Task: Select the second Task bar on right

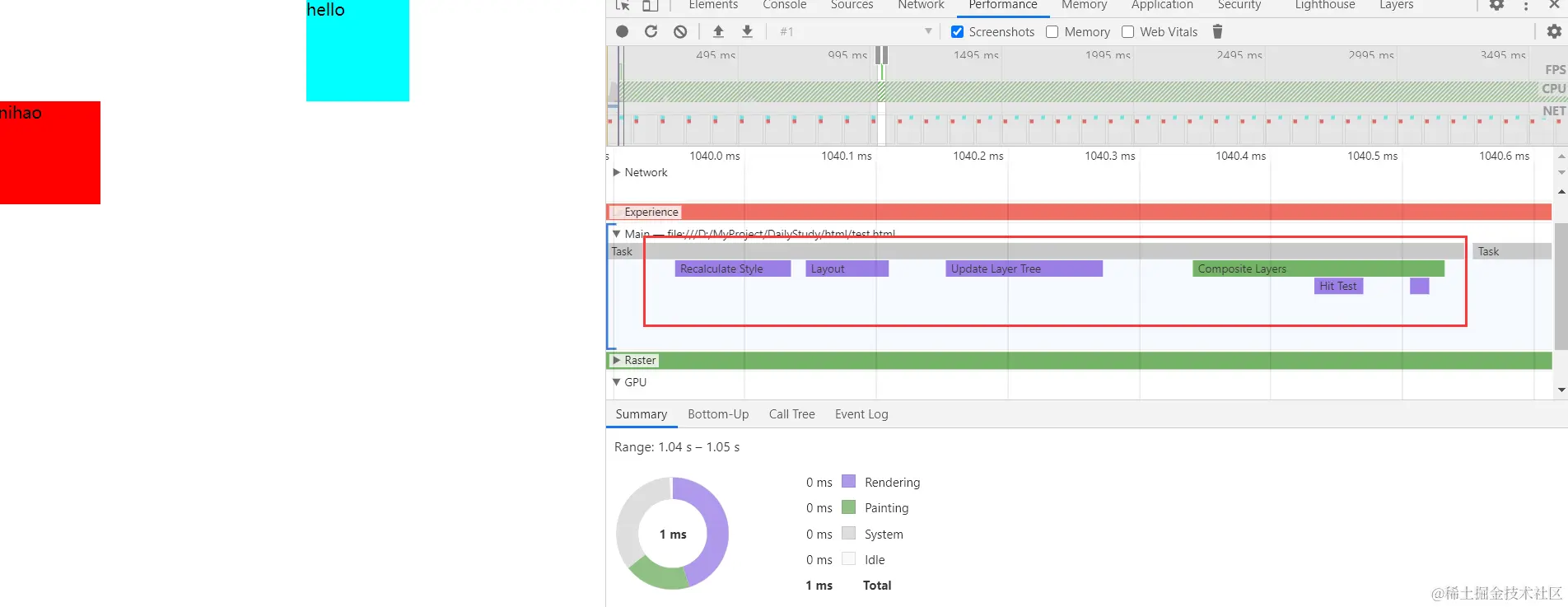Action: point(1512,251)
